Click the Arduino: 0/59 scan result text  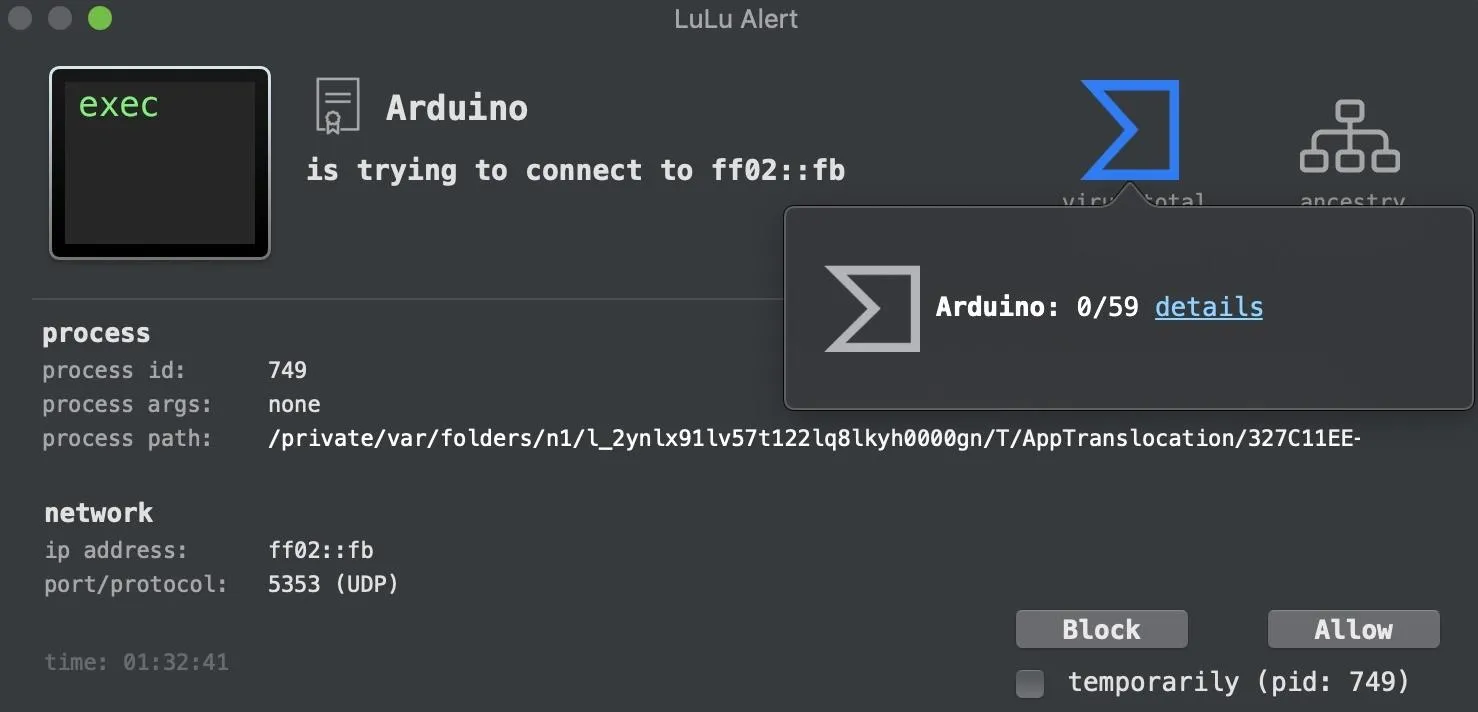pyautogui.click(x=1037, y=307)
